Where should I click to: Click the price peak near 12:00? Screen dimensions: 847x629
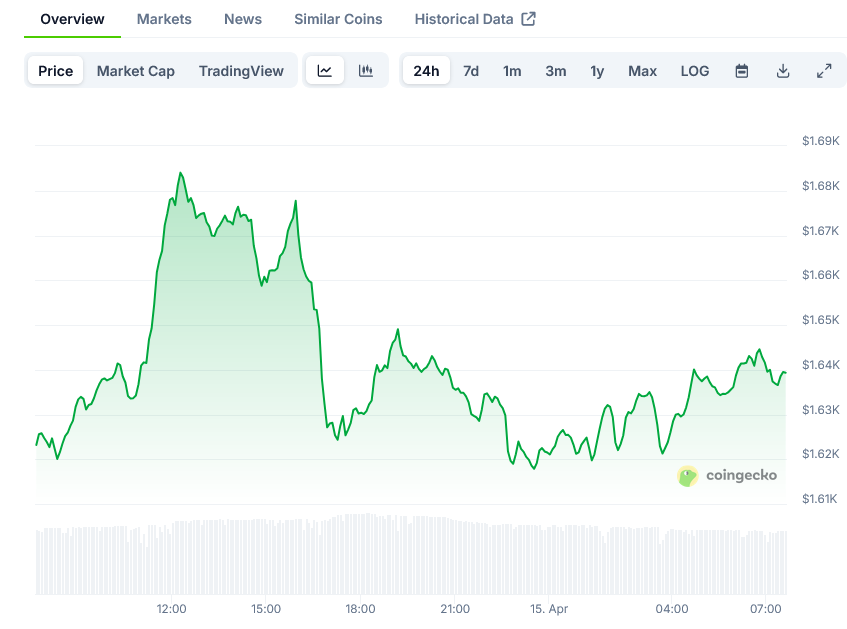181,174
